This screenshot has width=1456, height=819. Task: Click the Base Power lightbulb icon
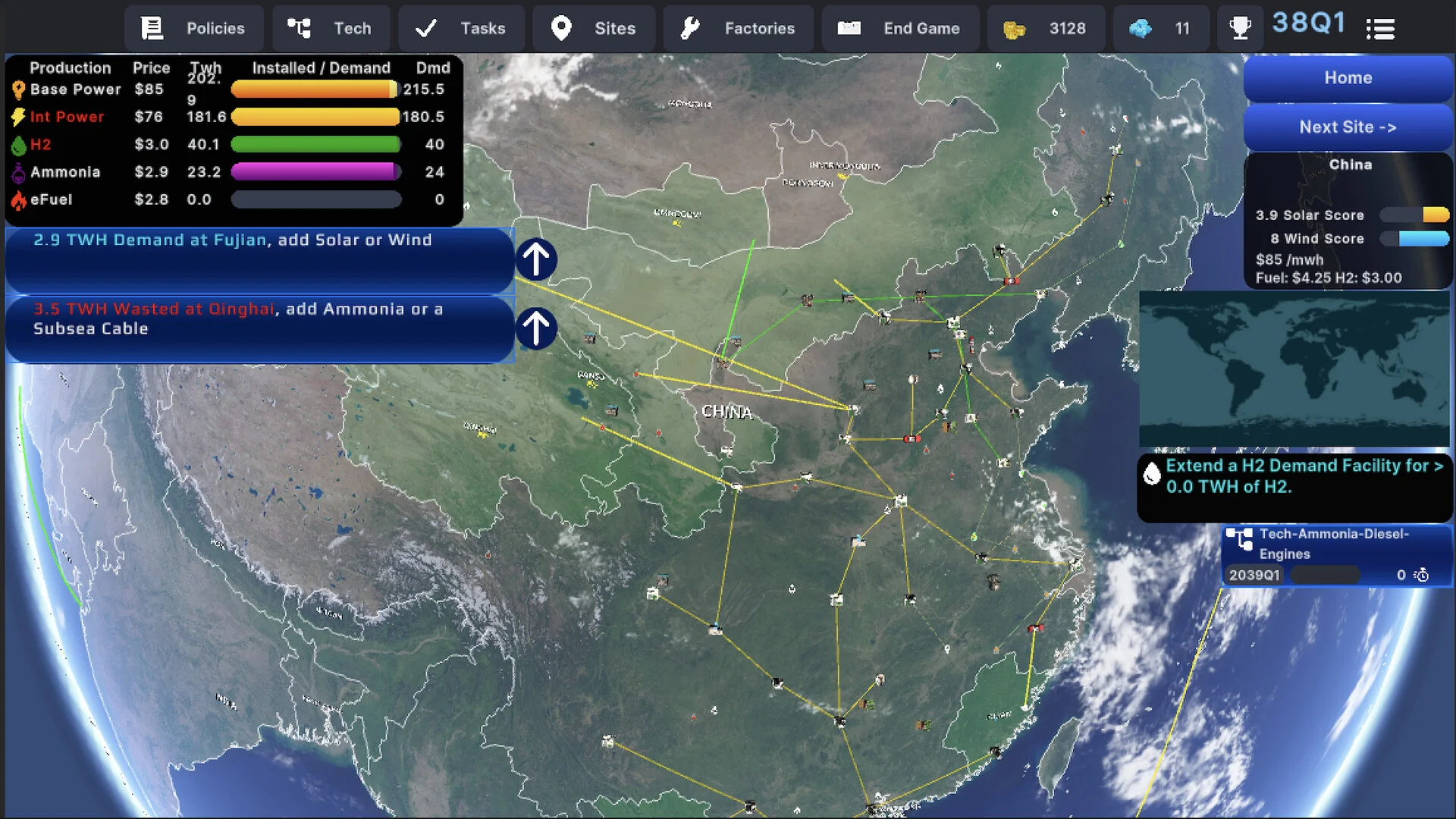tap(18, 90)
